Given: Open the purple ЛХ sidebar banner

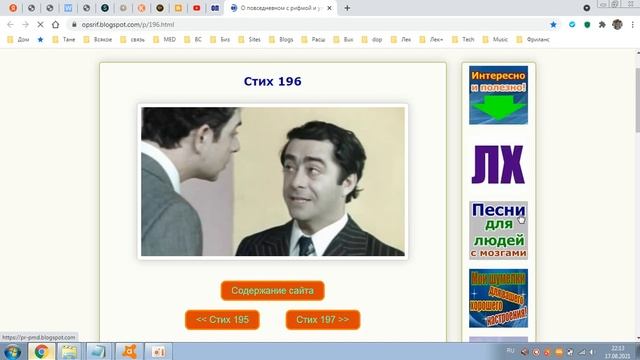Looking at the screenshot, I should (x=498, y=164).
